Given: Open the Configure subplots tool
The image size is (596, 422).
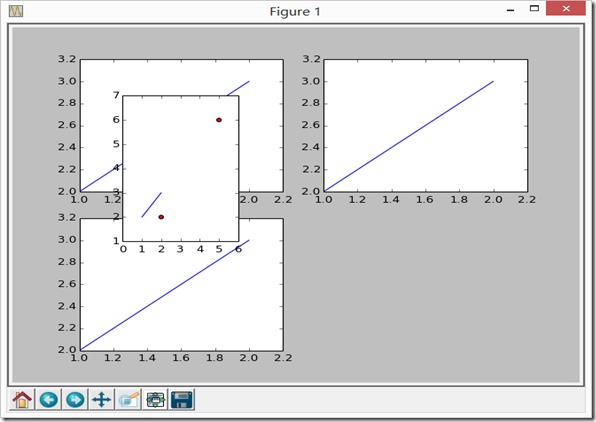Looking at the screenshot, I should (x=155, y=400).
